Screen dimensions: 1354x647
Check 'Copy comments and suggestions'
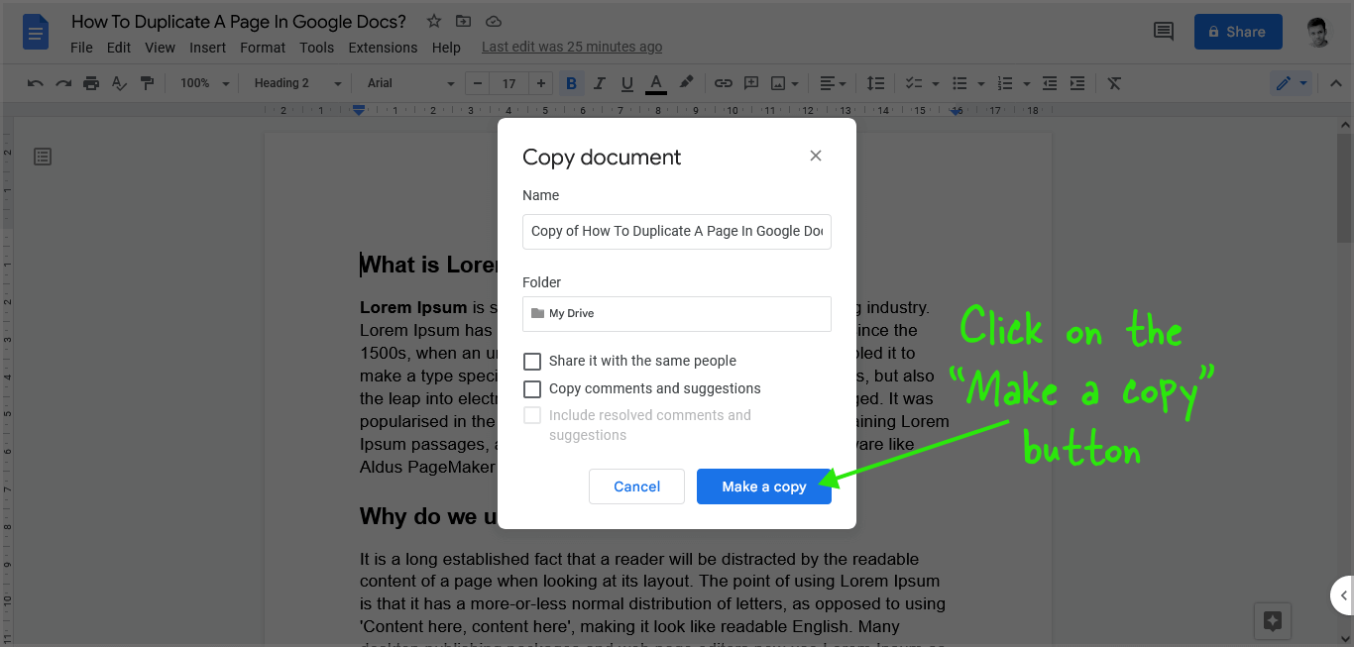coord(532,389)
